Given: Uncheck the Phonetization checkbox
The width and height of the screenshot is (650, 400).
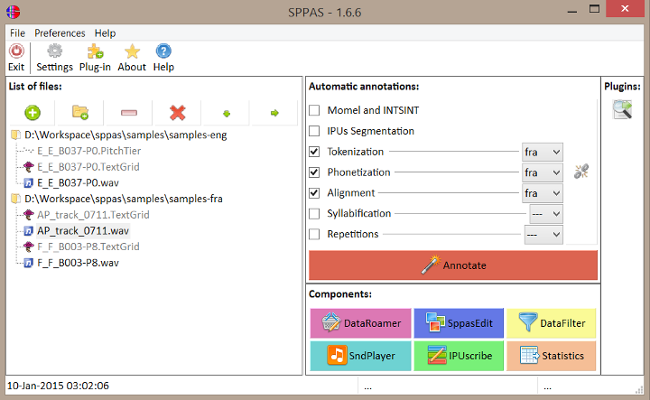Looking at the screenshot, I should pos(315,172).
